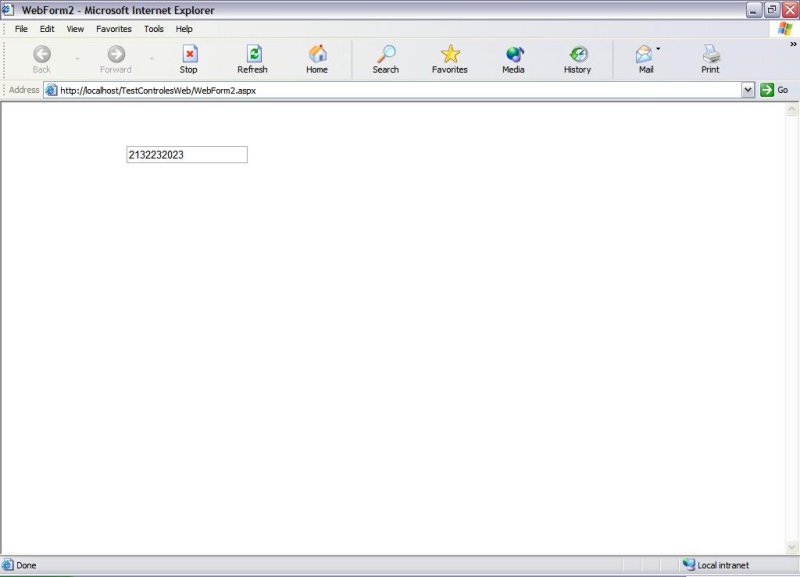
Task: Click the Back navigation button
Action: tap(42, 59)
